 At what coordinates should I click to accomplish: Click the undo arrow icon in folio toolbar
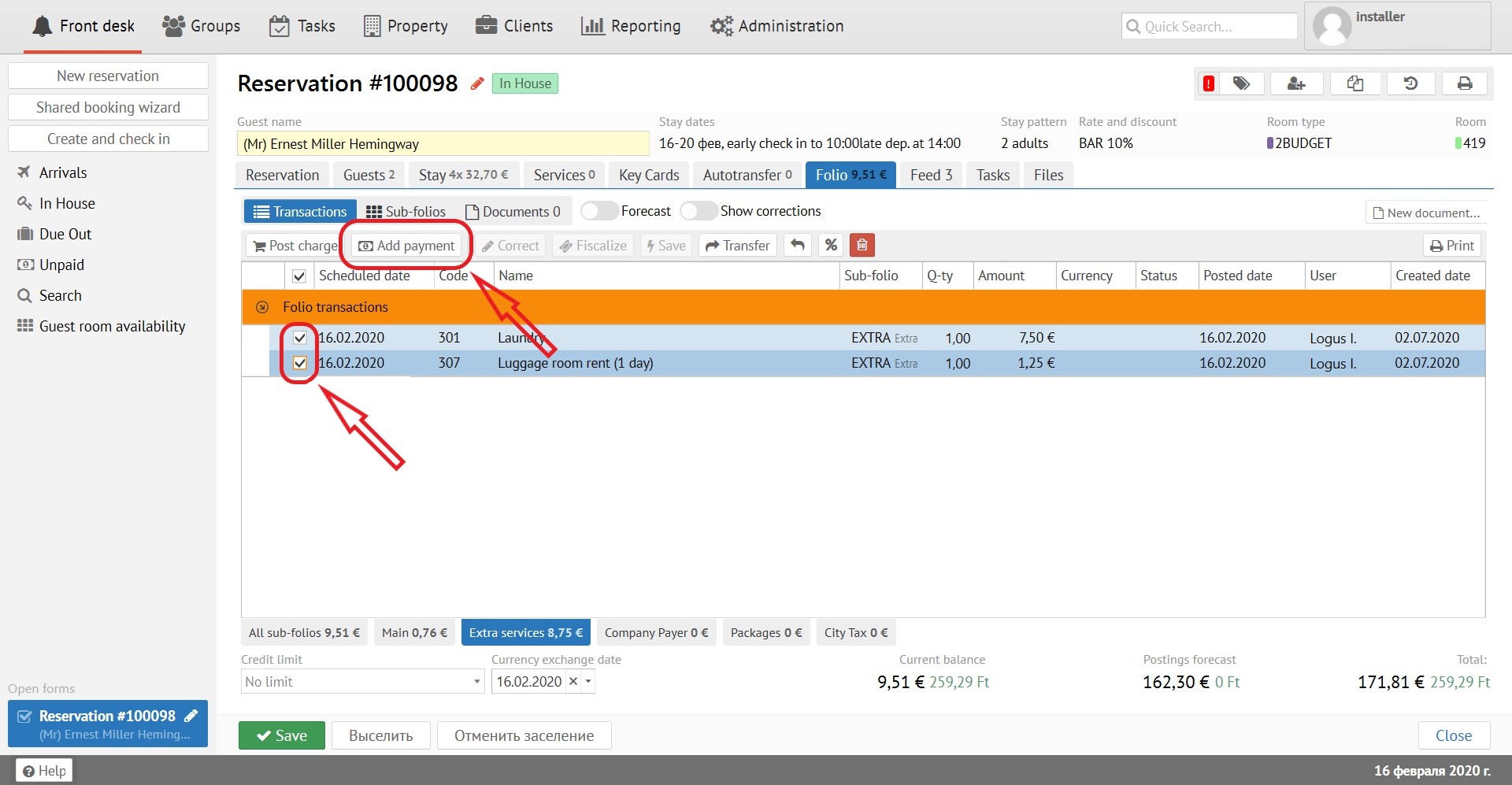798,246
